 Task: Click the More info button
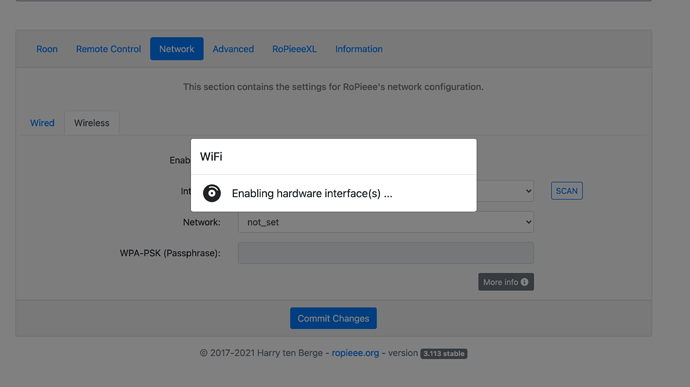pyautogui.click(x=506, y=282)
